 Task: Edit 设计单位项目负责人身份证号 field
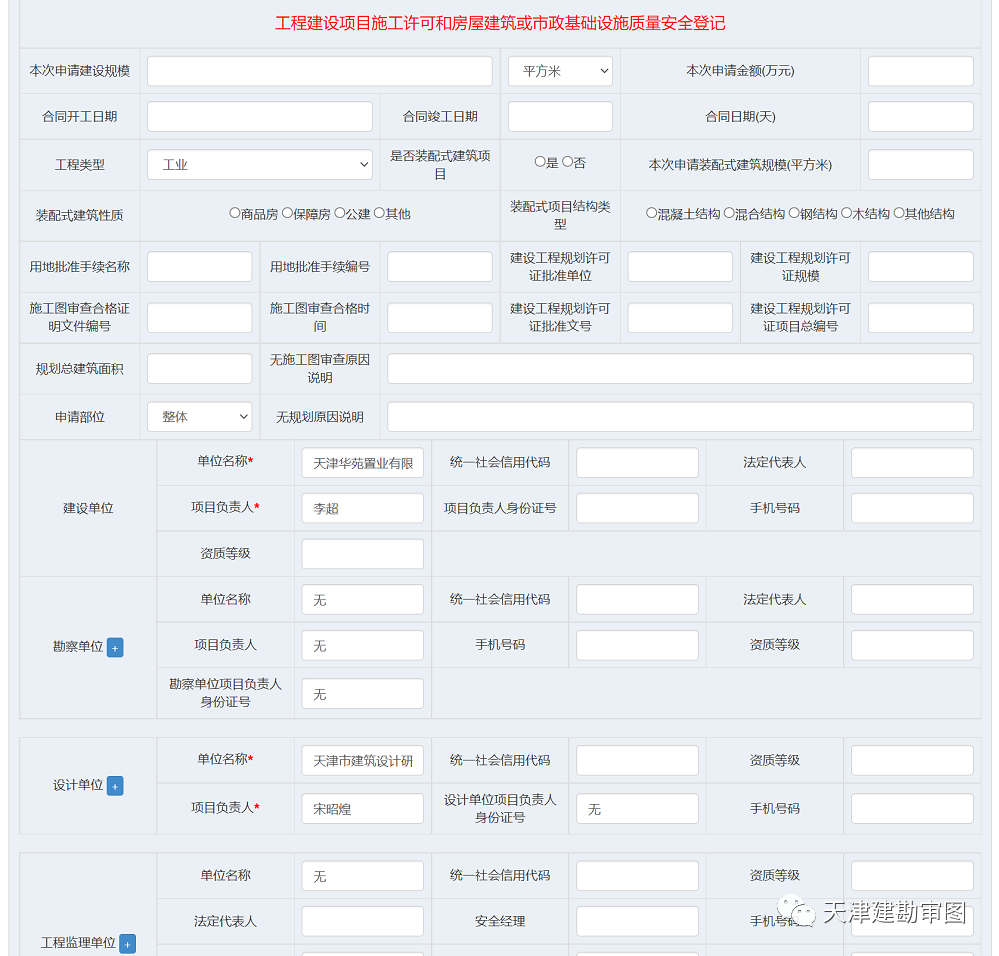pos(637,808)
